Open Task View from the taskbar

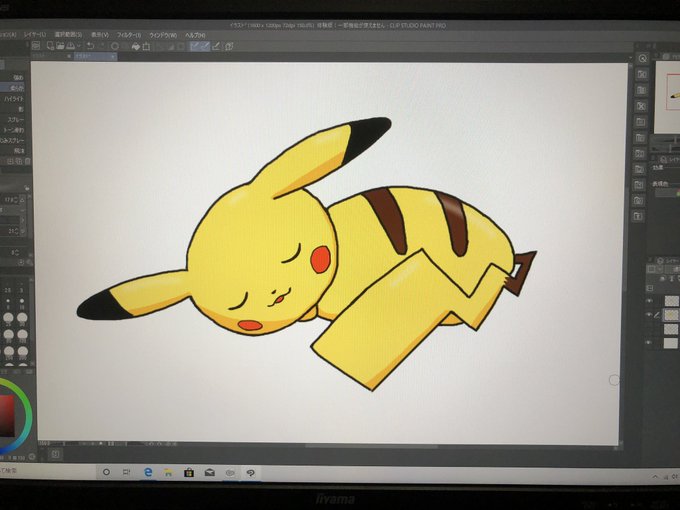pos(126,472)
